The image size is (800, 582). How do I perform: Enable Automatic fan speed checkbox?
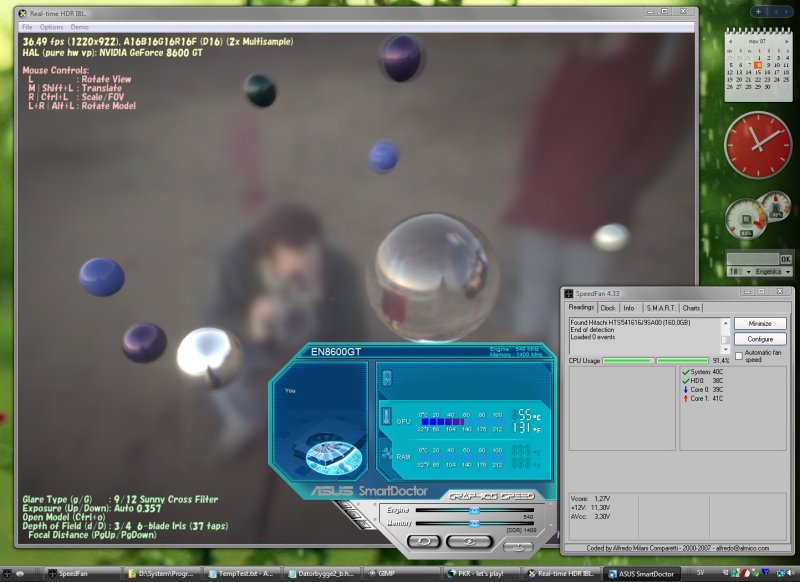pos(739,356)
